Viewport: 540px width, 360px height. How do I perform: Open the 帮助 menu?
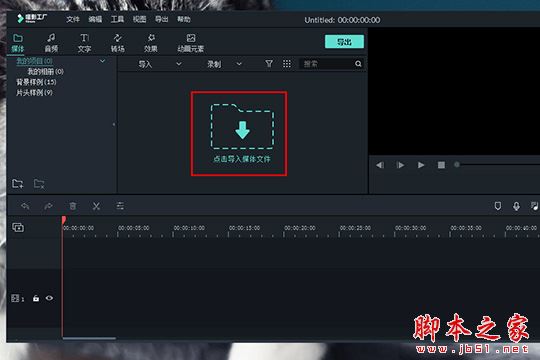[x=184, y=19]
